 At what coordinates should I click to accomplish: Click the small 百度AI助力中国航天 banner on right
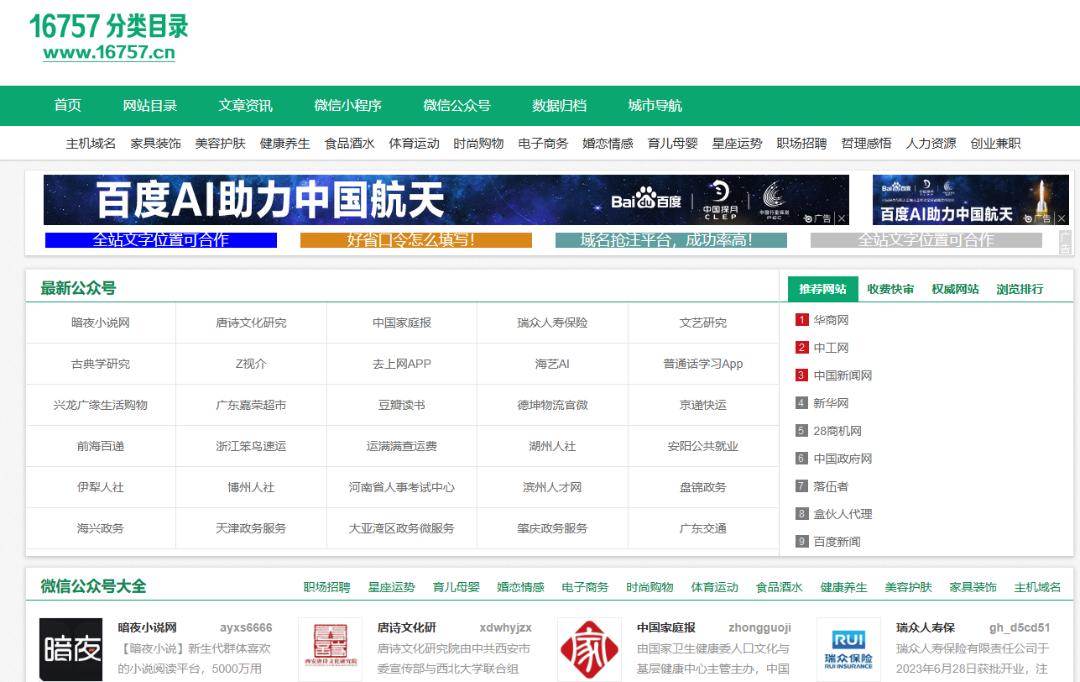click(970, 200)
